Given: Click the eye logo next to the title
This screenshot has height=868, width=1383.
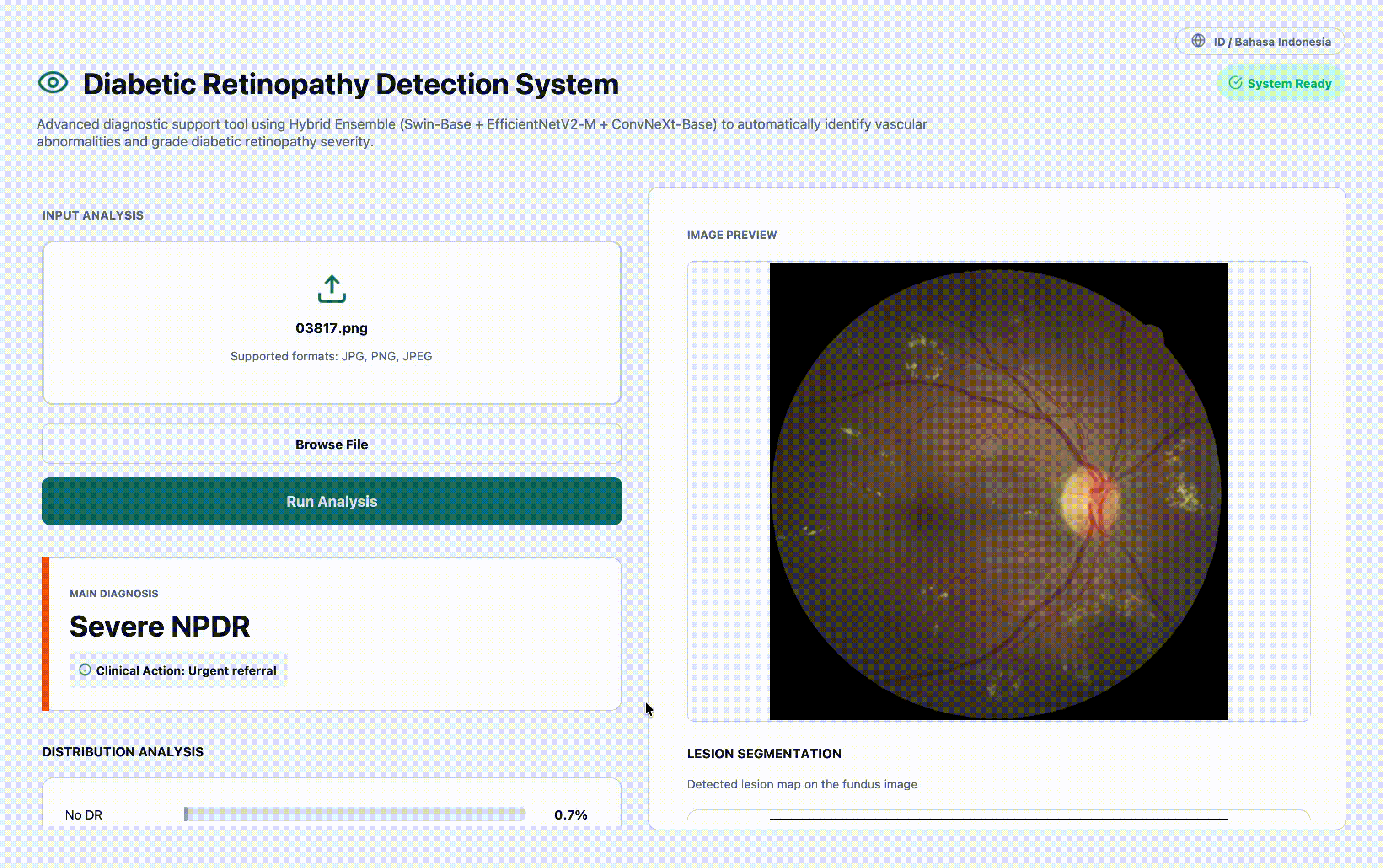Looking at the screenshot, I should (53, 83).
